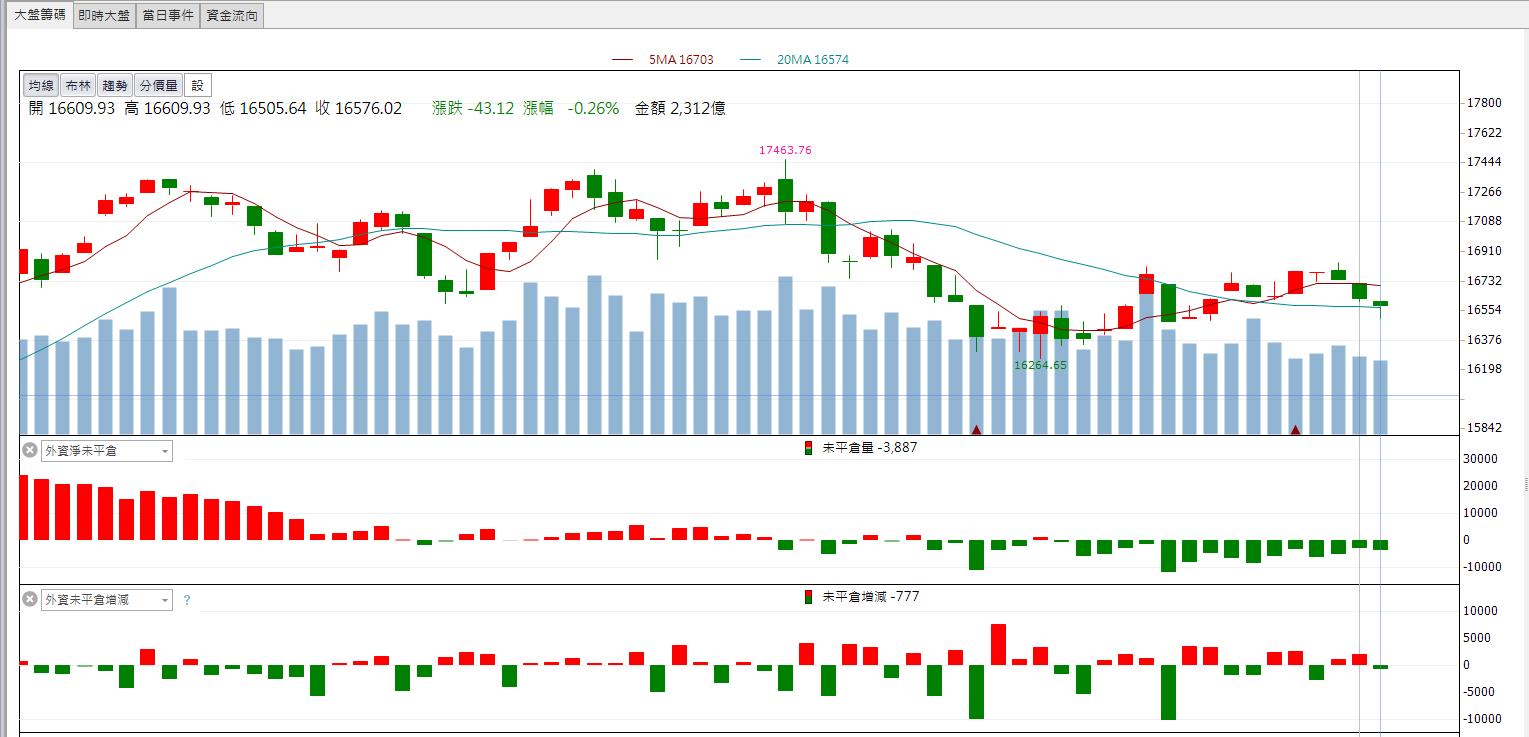The width and height of the screenshot is (1529, 737).
Task: Switch to the 資金流向 tab
Action: point(232,15)
